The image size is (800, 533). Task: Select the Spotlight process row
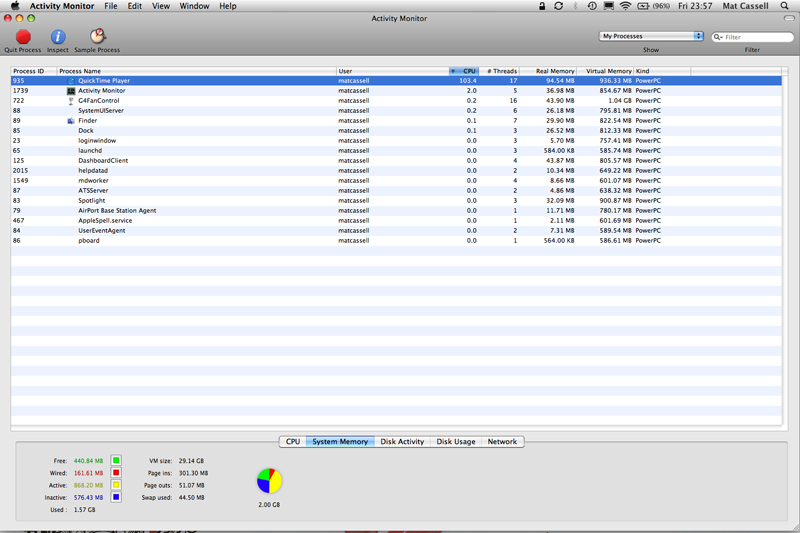(396, 200)
